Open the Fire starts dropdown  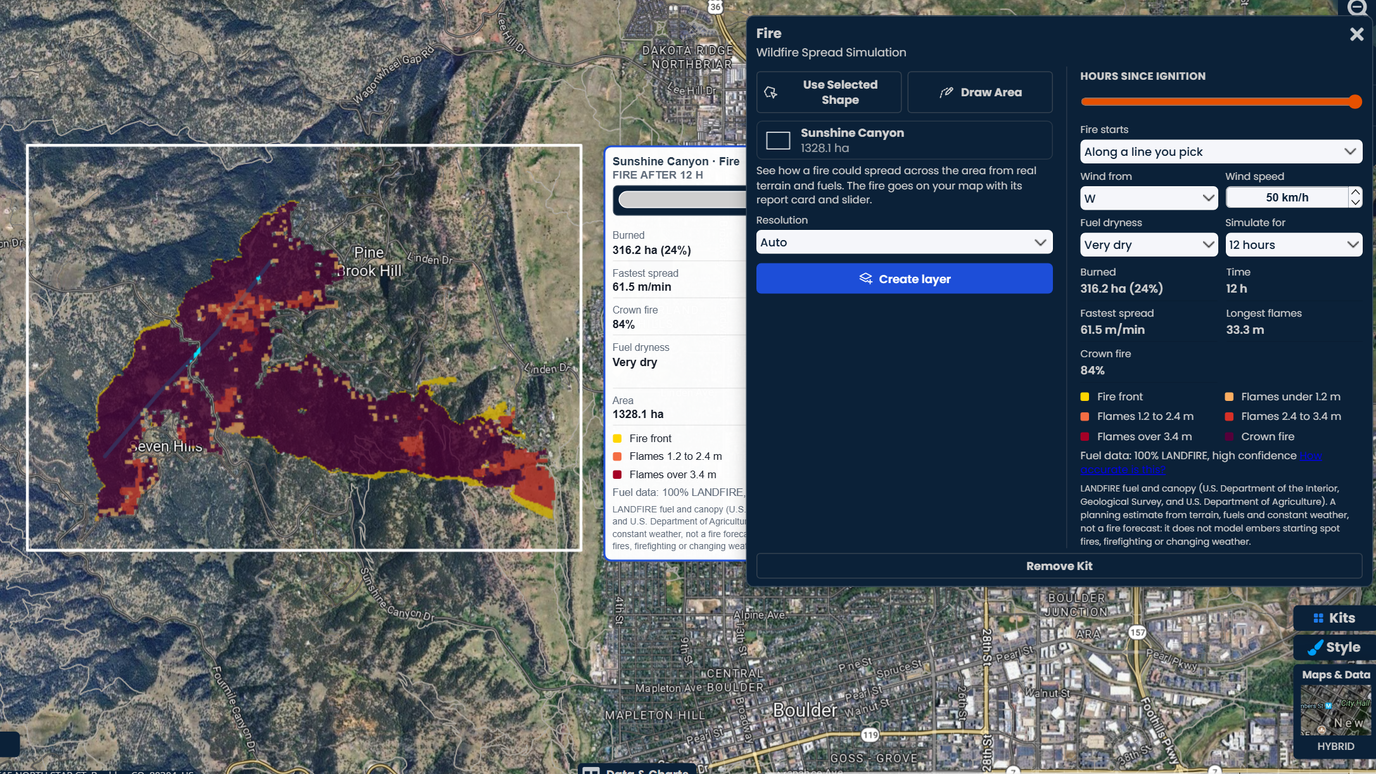pos(1221,152)
